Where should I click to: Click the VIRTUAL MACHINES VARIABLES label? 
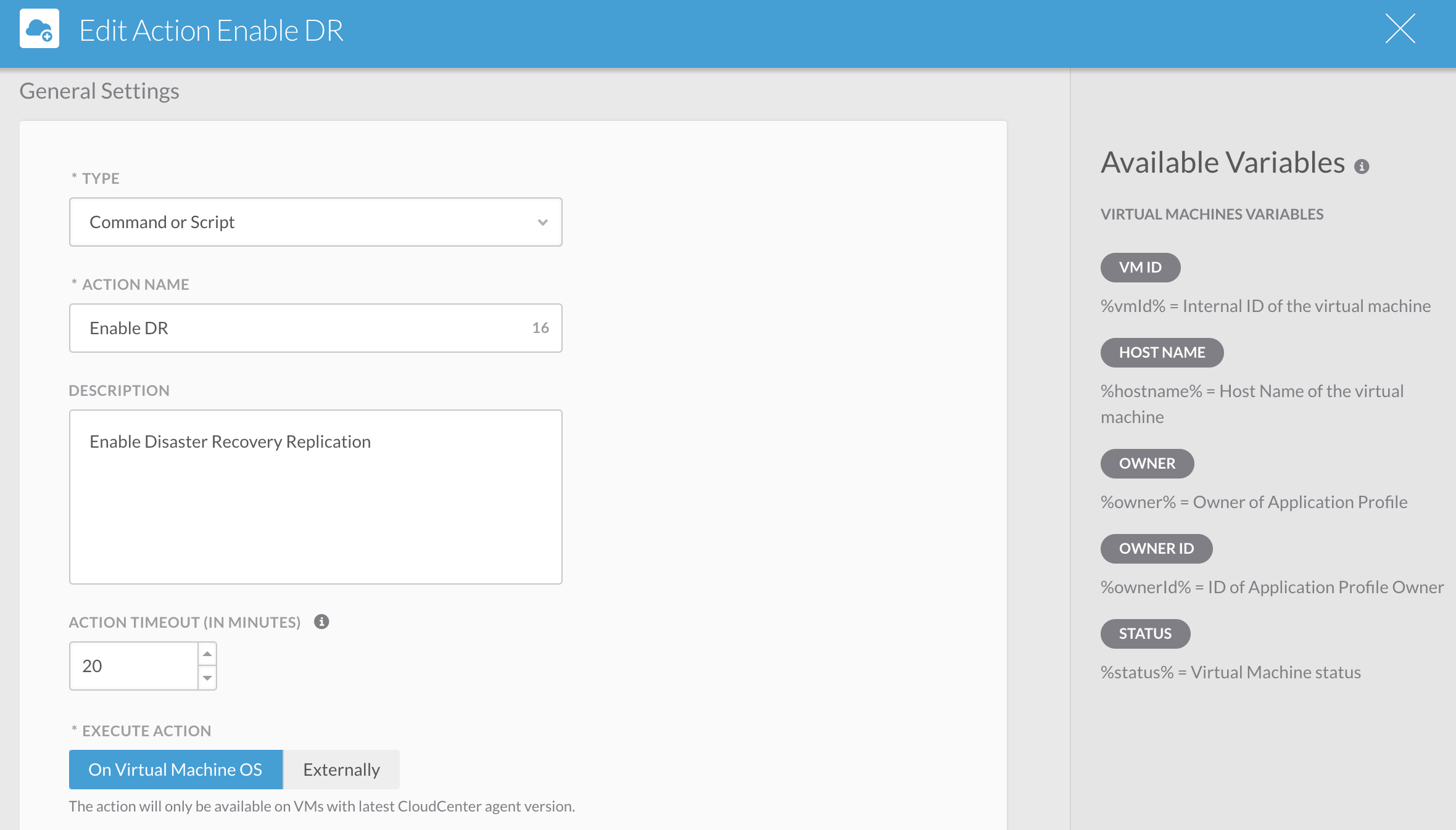(1212, 214)
